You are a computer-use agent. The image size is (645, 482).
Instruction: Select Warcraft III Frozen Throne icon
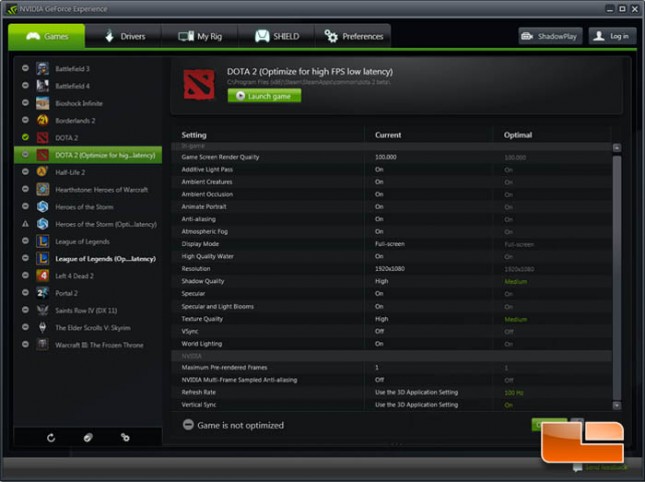[x=42, y=345]
